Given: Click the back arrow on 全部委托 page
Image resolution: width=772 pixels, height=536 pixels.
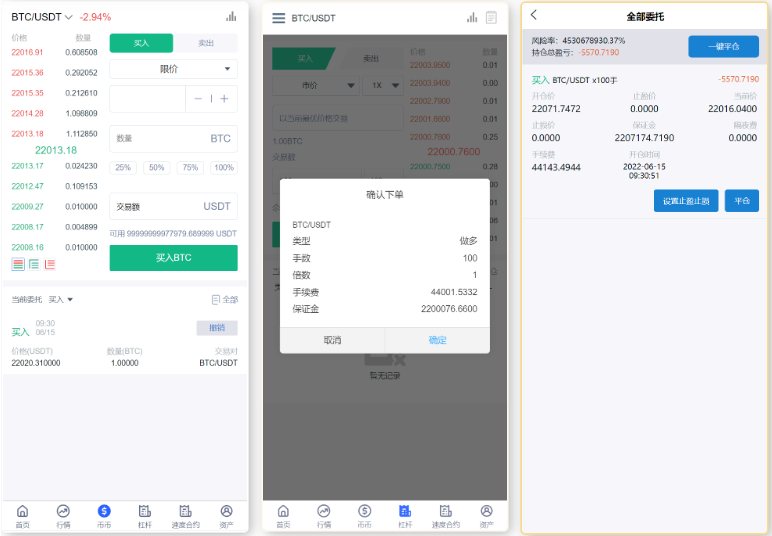Looking at the screenshot, I should coord(534,15).
